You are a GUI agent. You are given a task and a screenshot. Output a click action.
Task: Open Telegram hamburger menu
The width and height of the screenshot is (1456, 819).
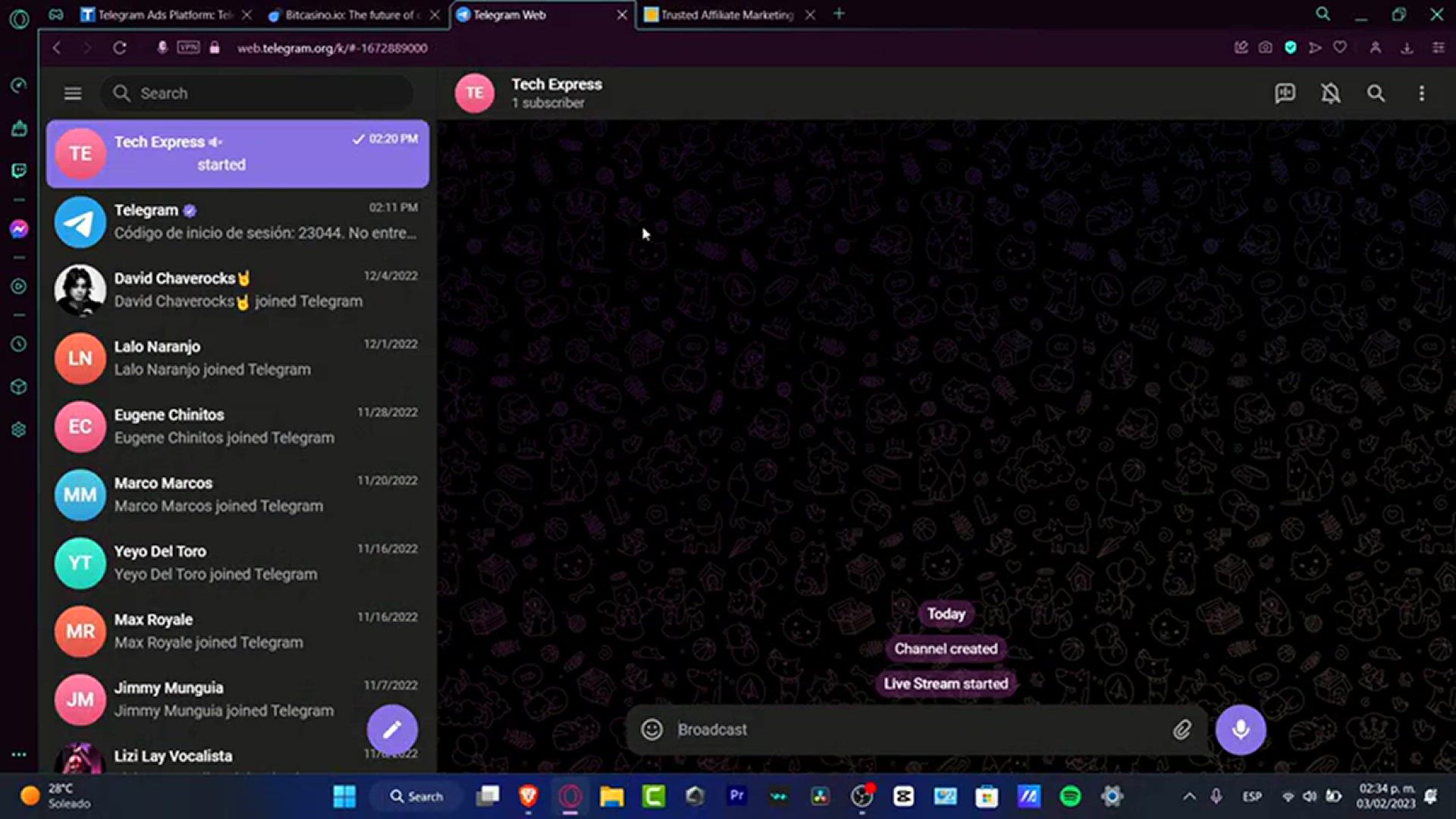tap(73, 93)
